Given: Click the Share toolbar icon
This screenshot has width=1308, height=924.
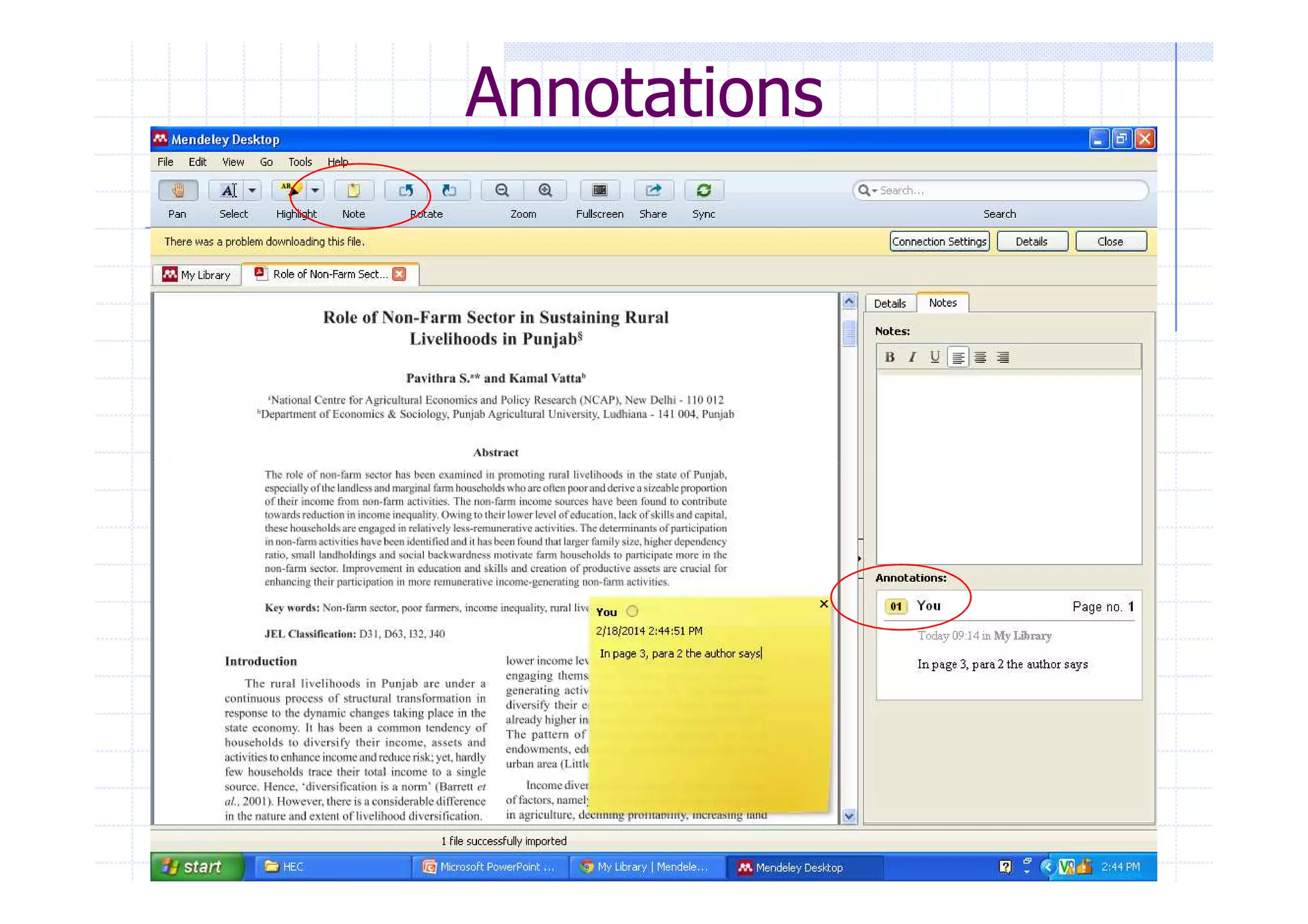Looking at the screenshot, I should point(653,190).
